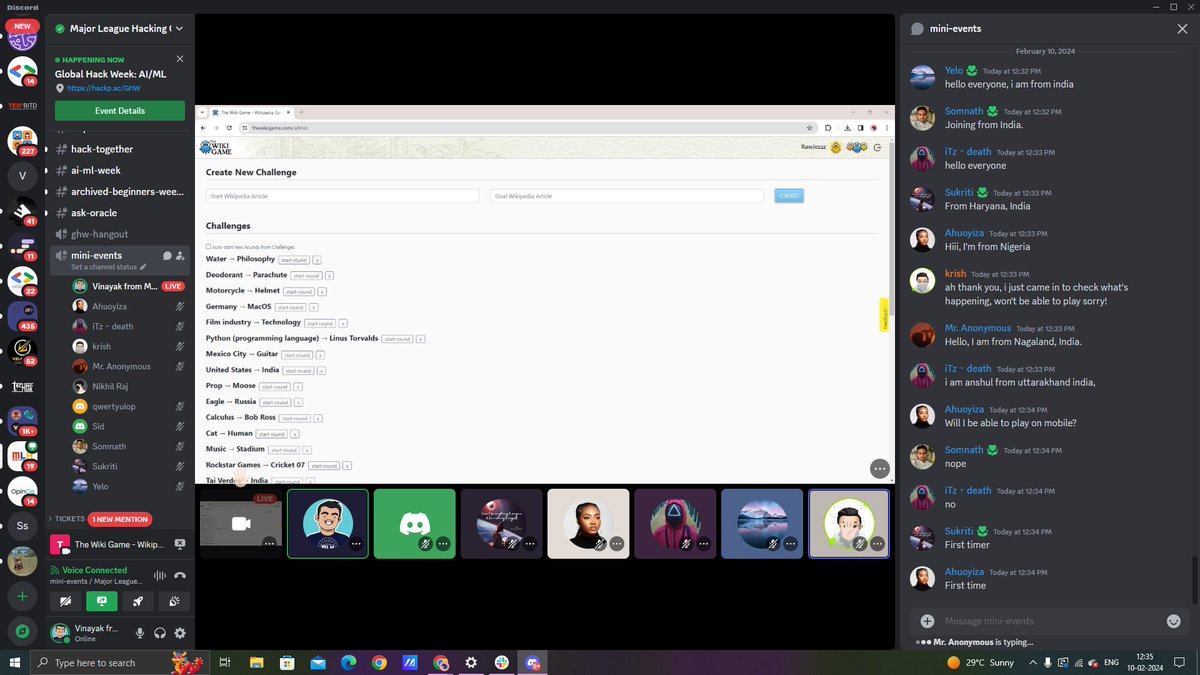The width and height of the screenshot is (1200, 675).
Task: Open the OpinCo server icon
Action: coord(22,491)
